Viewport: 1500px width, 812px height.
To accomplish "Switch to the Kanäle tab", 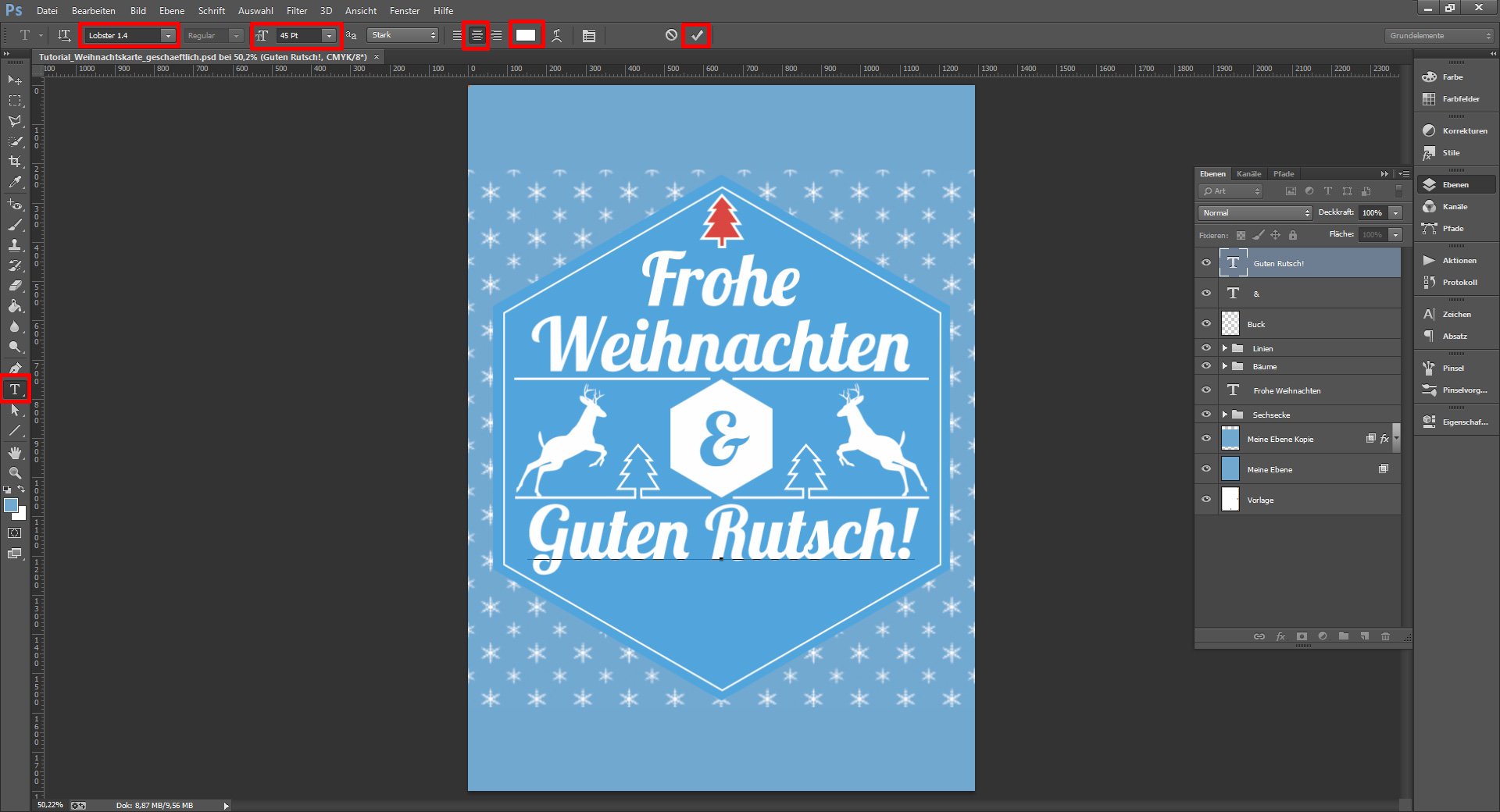I will pyautogui.click(x=1248, y=173).
